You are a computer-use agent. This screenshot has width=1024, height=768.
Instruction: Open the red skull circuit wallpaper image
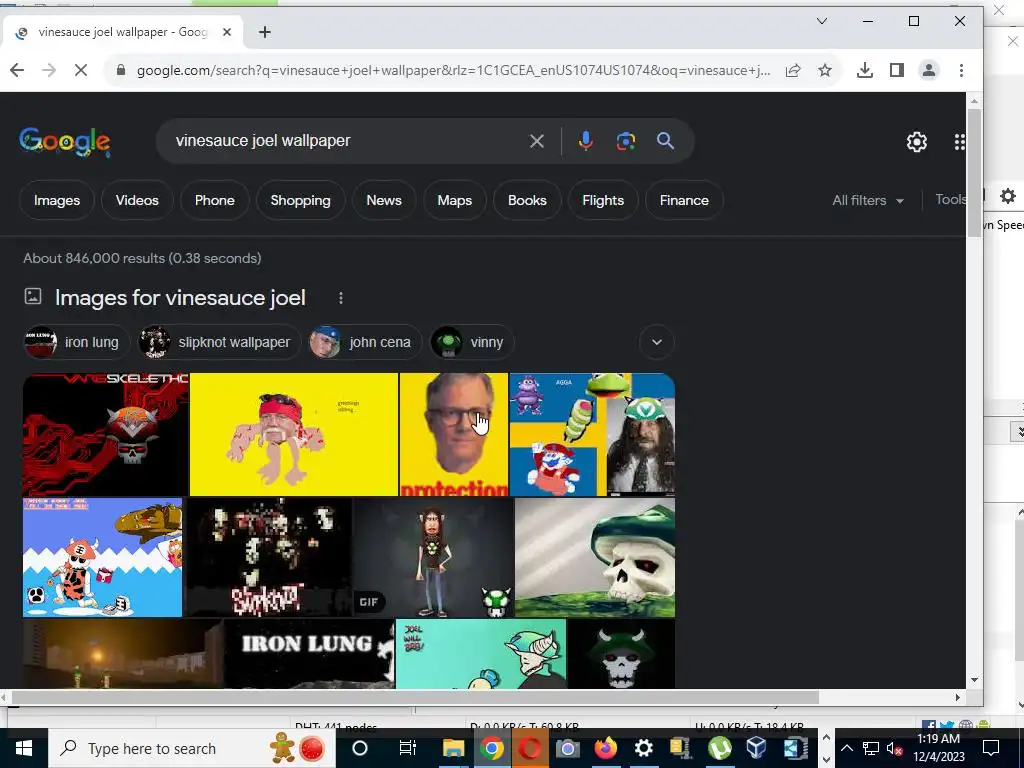coord(105,434)
